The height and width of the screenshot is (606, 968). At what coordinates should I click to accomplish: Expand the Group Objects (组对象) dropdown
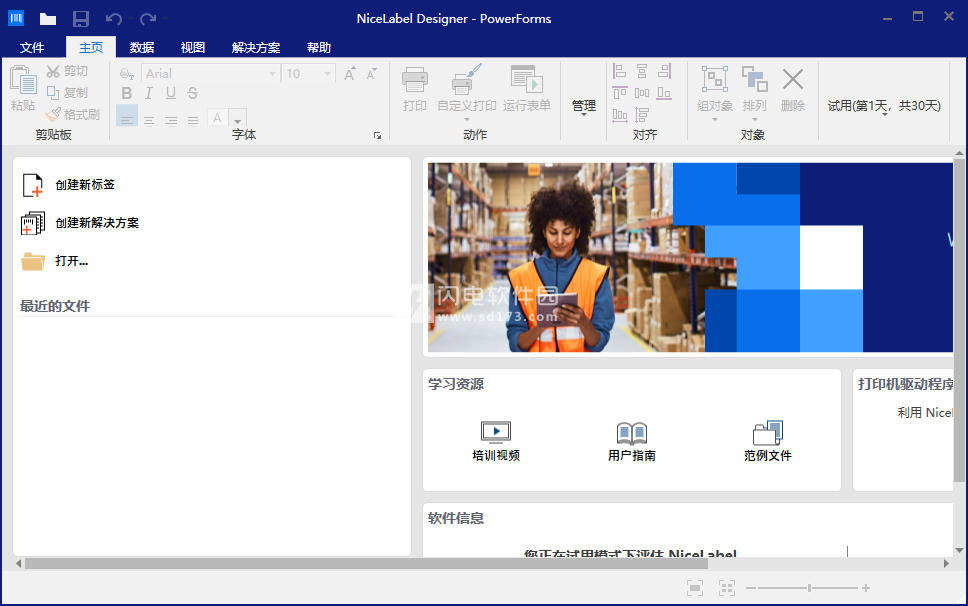[x=715, y=120]
